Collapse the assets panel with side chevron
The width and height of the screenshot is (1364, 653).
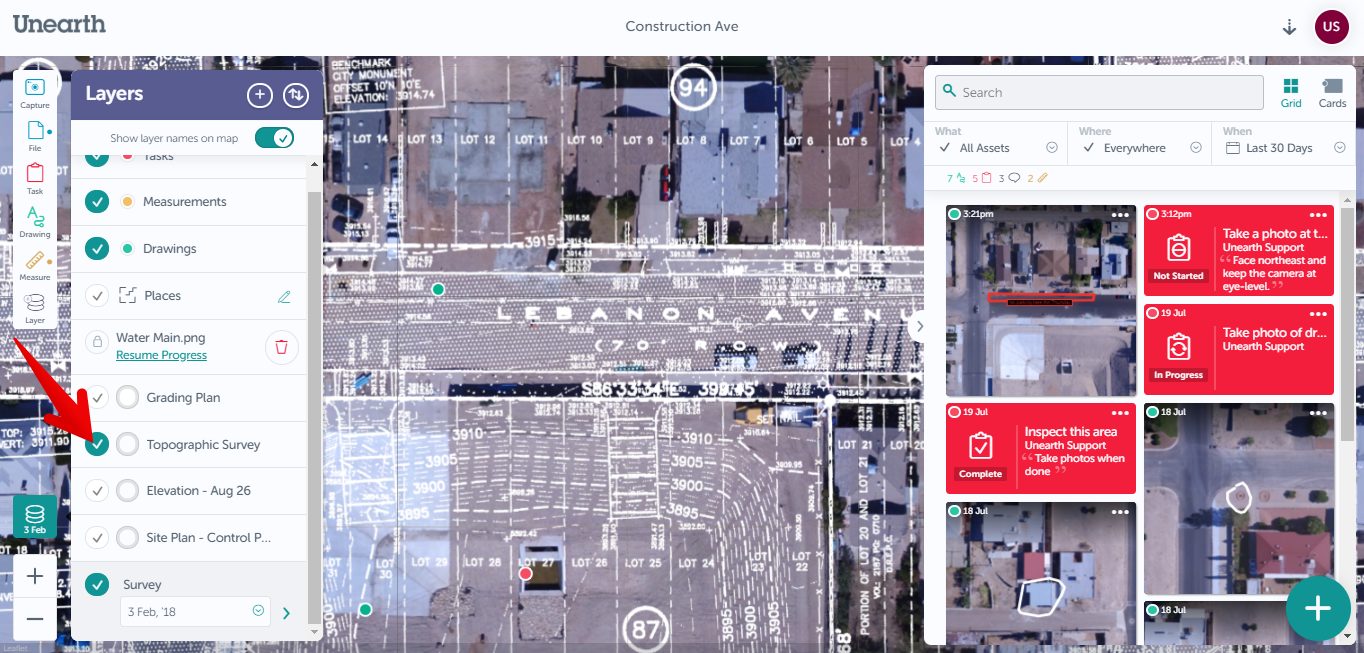(x=920, y=326)
